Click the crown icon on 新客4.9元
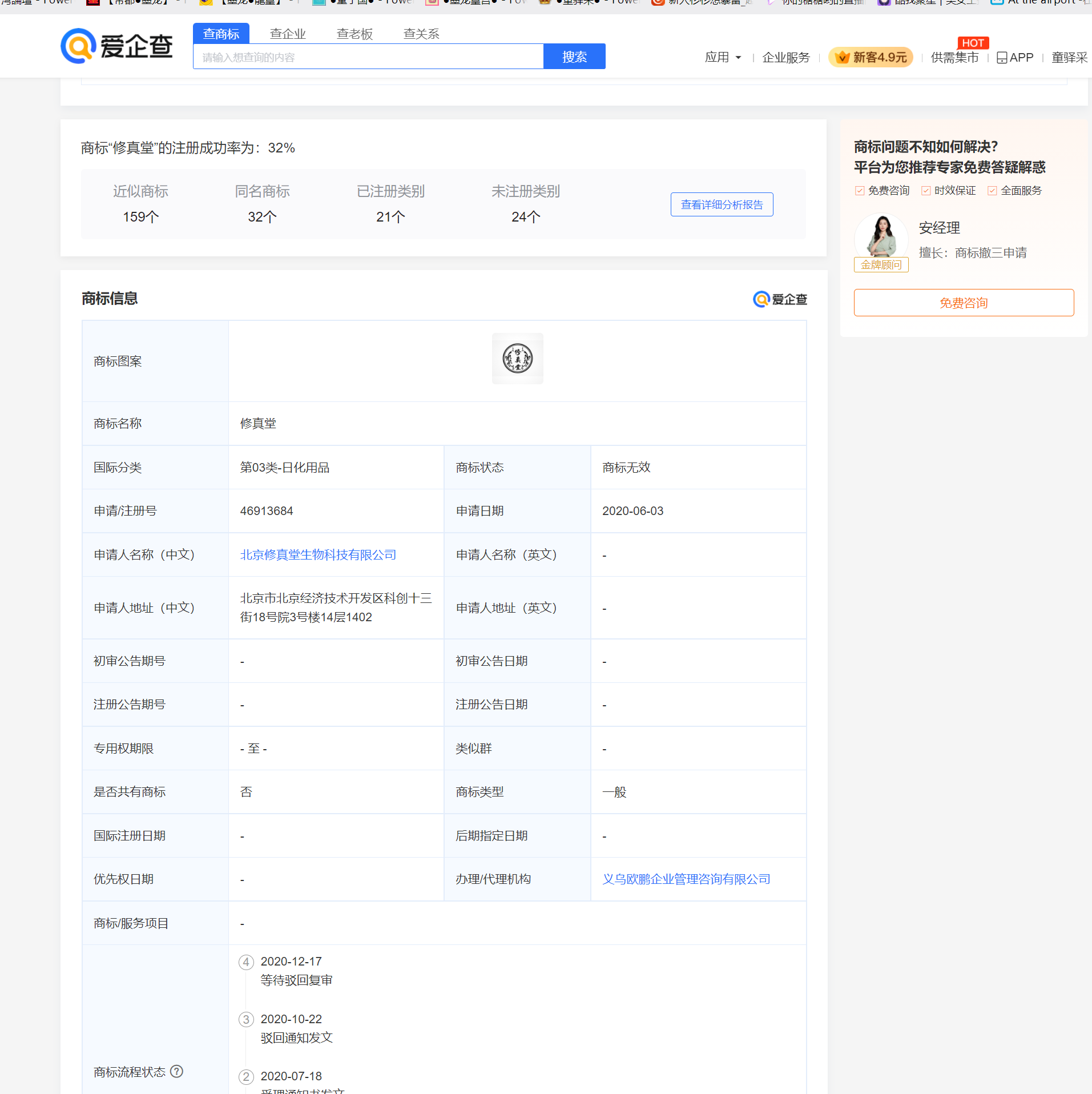 [842, 58]
